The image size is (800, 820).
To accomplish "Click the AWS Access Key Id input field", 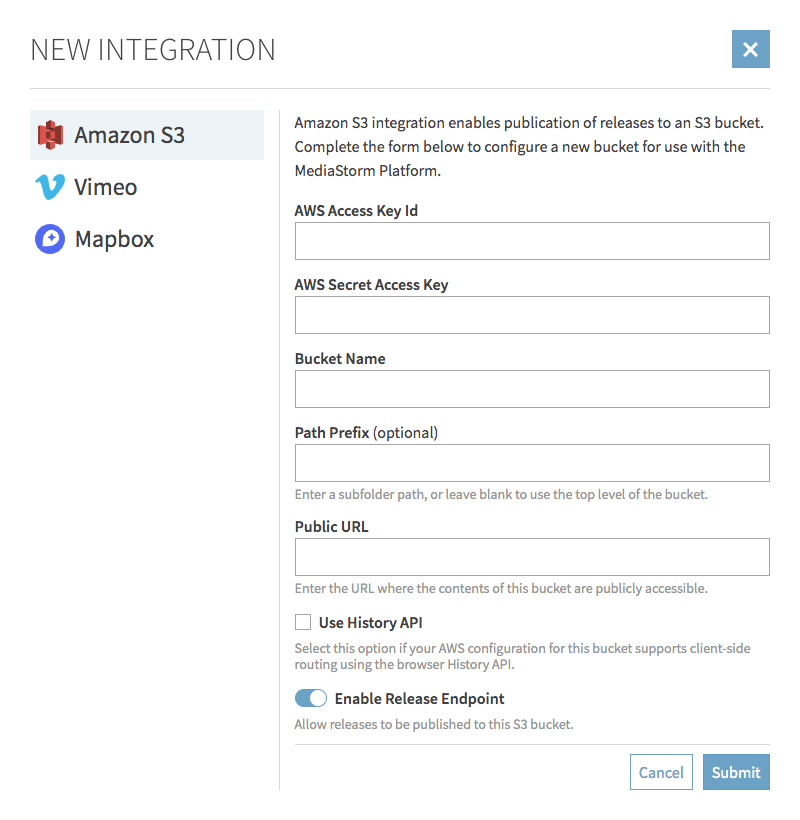I will tap(532, 241).
